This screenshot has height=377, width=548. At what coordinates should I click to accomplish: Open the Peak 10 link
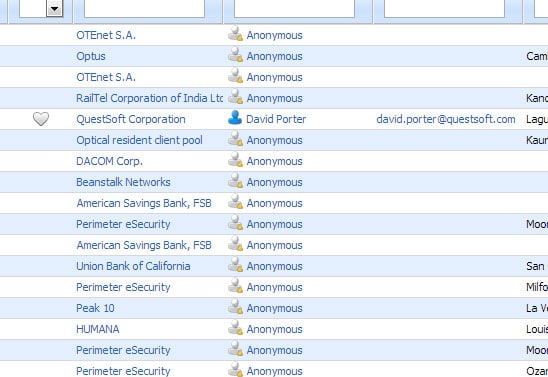95,308
